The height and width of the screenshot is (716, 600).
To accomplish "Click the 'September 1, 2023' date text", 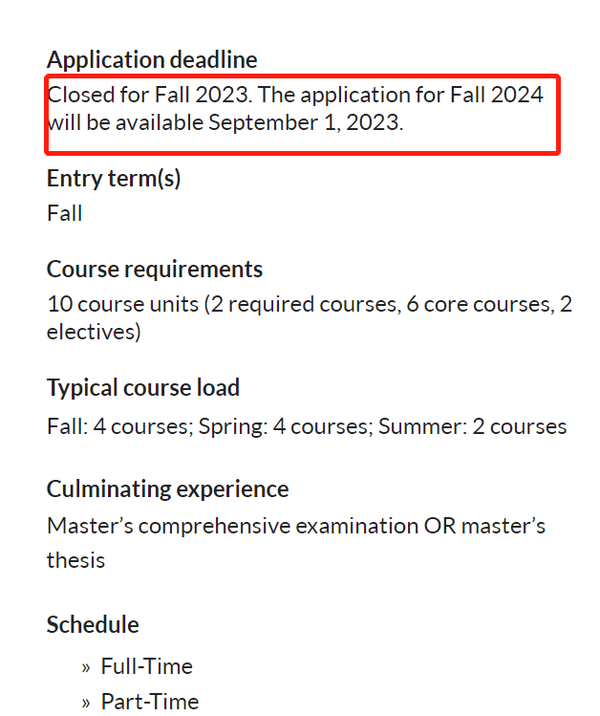I will 306,122.
